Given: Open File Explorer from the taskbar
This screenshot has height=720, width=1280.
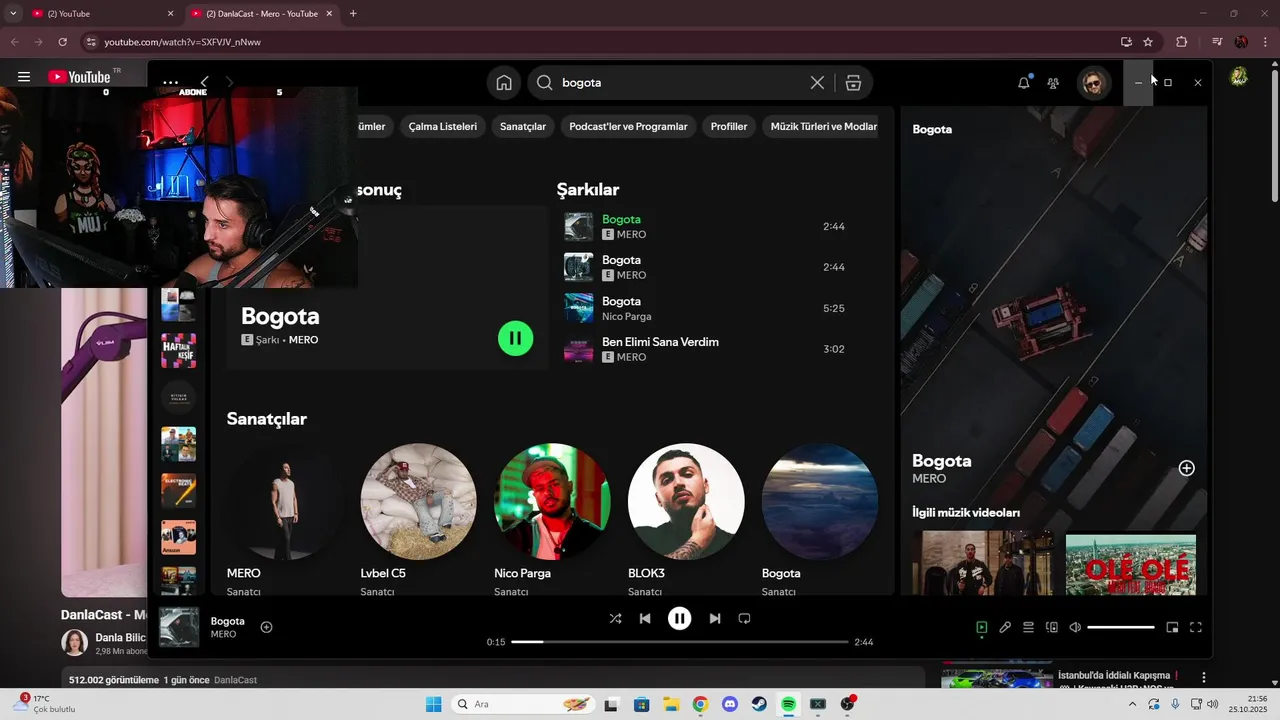Looking at the screenshot, I should tap(670, 705).
